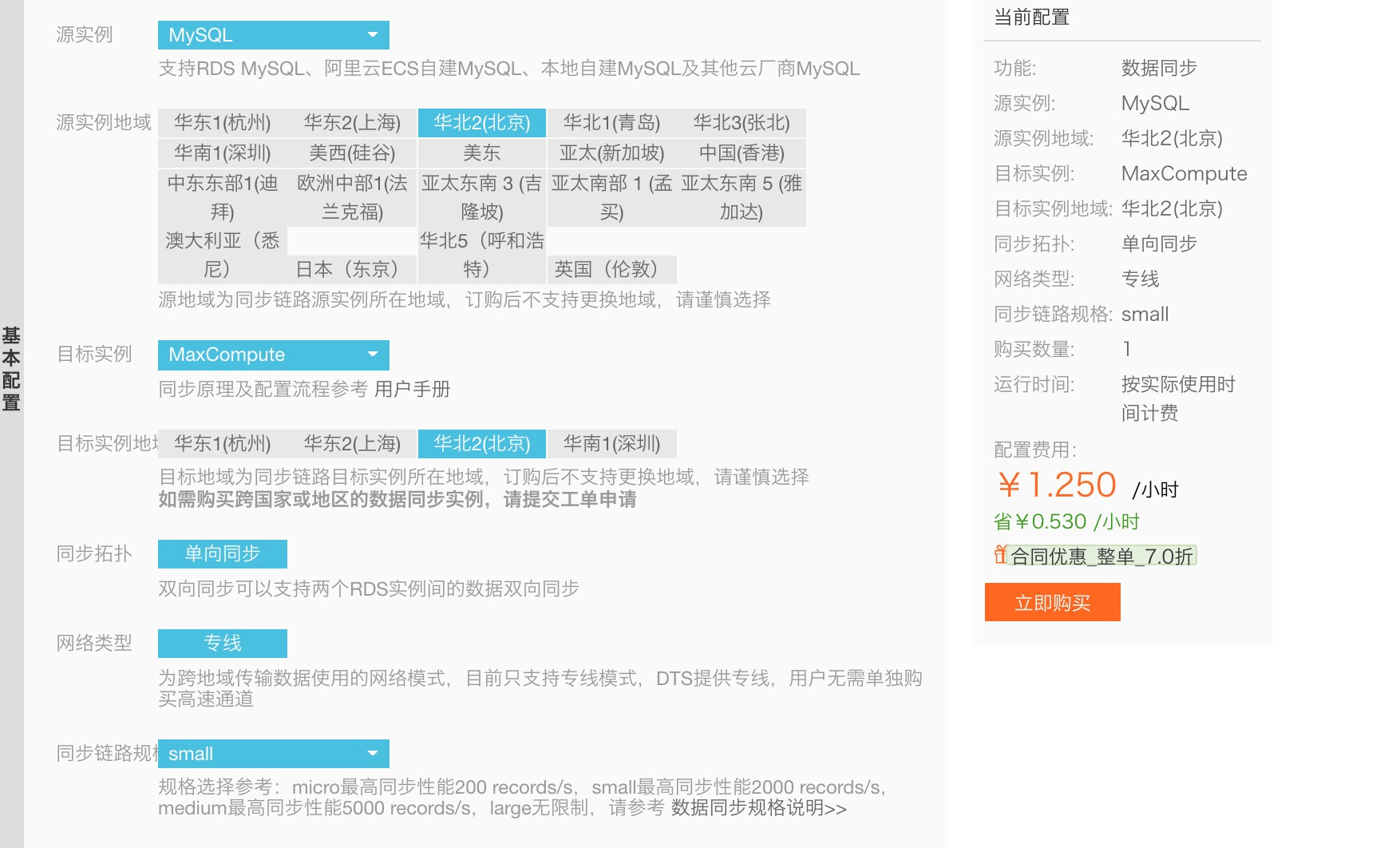Select source region 澳大利亚（悉尼）

click(223, 255)
